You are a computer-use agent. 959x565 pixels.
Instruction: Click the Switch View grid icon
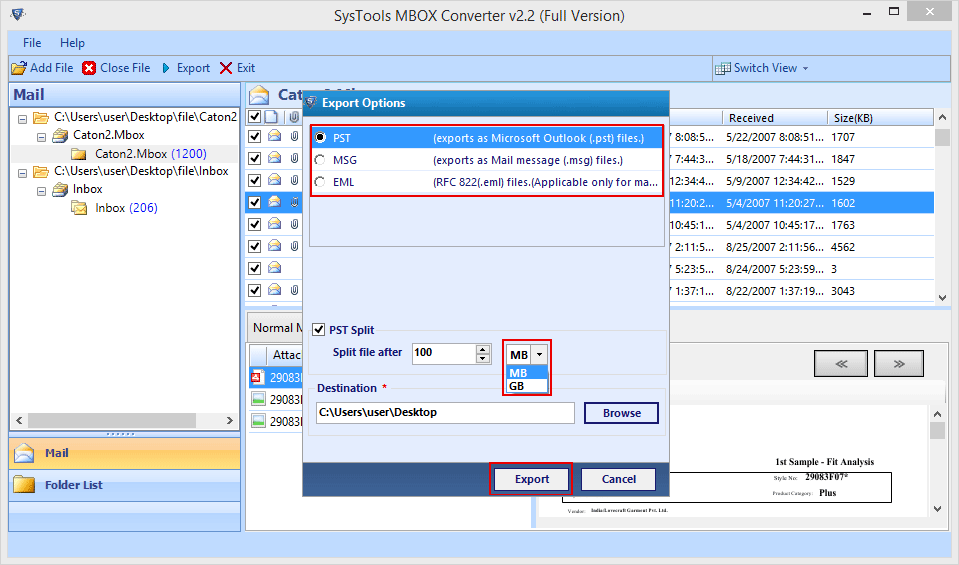(x=723, y=68)
